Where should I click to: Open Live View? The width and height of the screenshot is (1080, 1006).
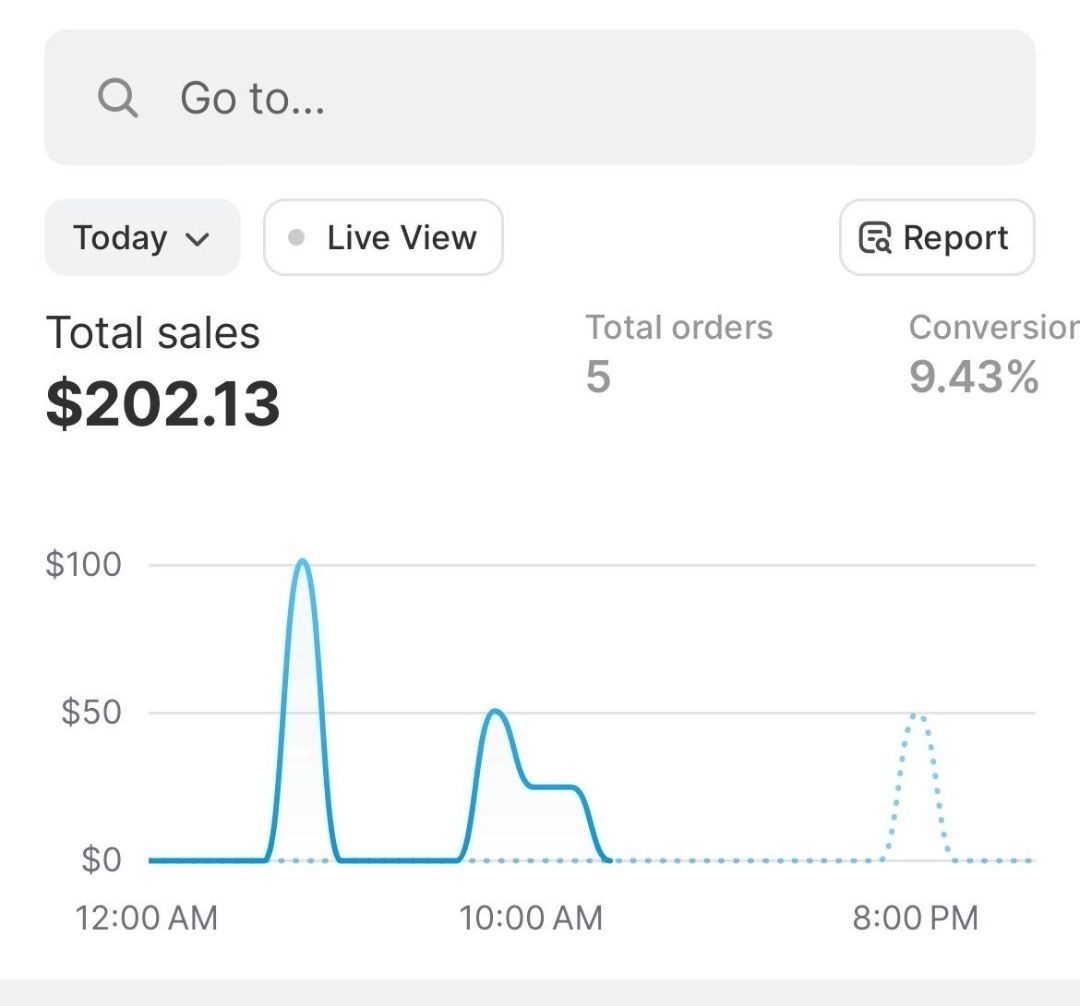point(383,238)
